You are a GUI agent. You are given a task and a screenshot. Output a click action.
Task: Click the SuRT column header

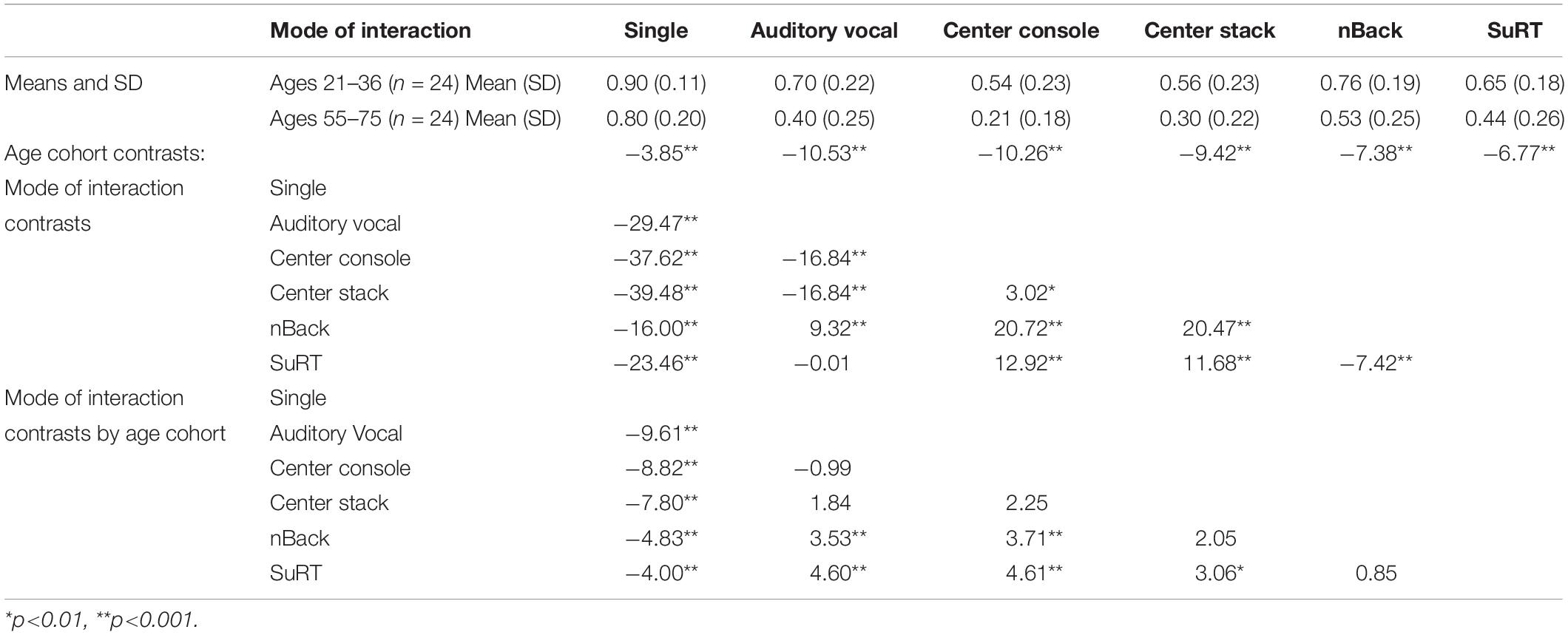[x=1514, y=30]
